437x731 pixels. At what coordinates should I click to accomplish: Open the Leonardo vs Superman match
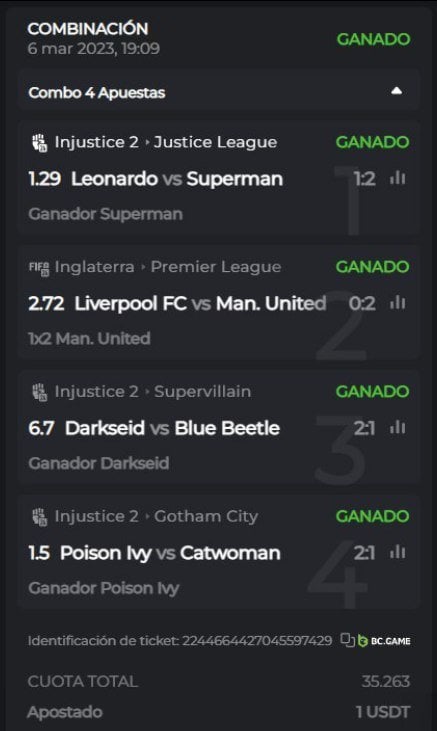pyautogui.click(x=177, y=179)
